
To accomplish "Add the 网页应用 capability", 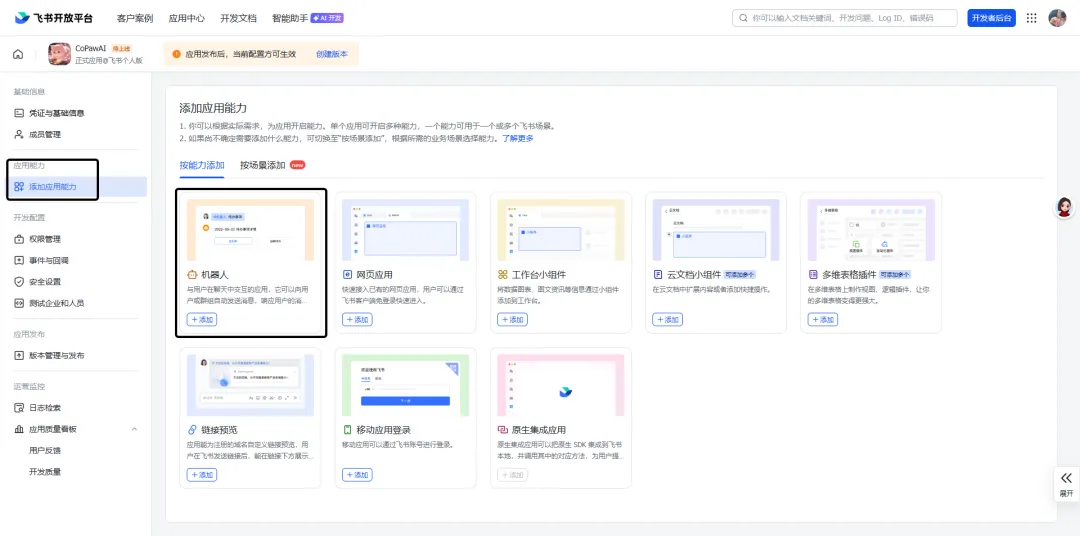I will tap(357, 320).
